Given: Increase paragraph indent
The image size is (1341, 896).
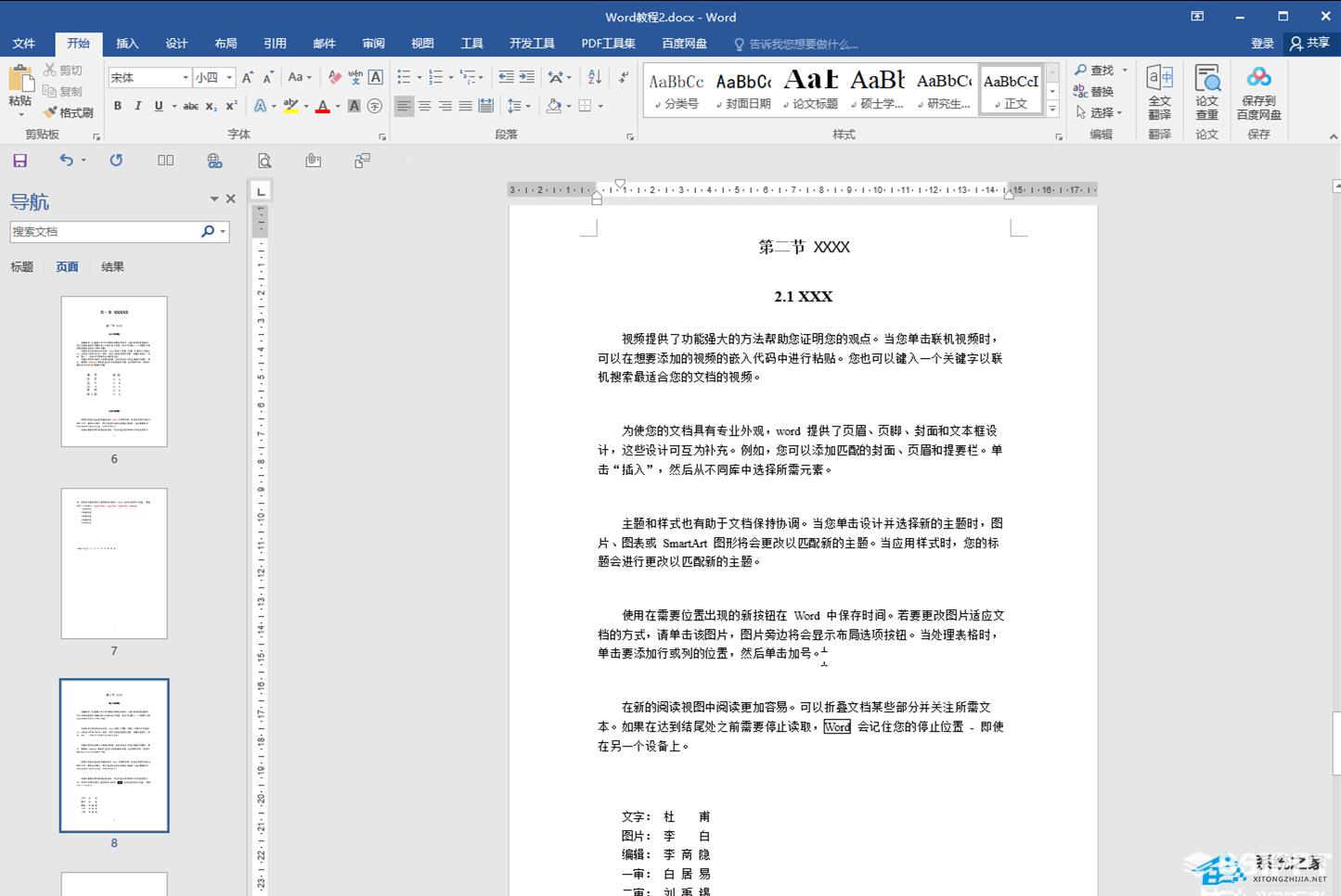Looking at the screenshot, I should [527, 77].
